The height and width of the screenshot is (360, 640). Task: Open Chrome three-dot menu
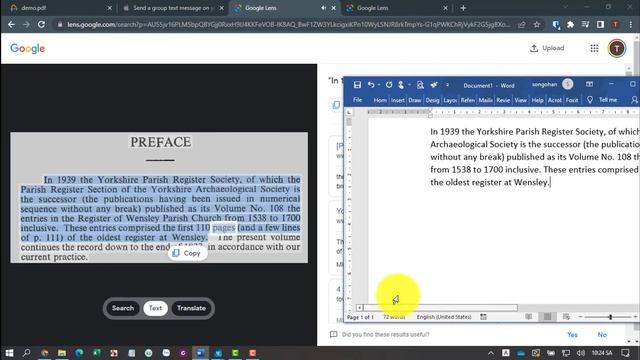(631, 24)
